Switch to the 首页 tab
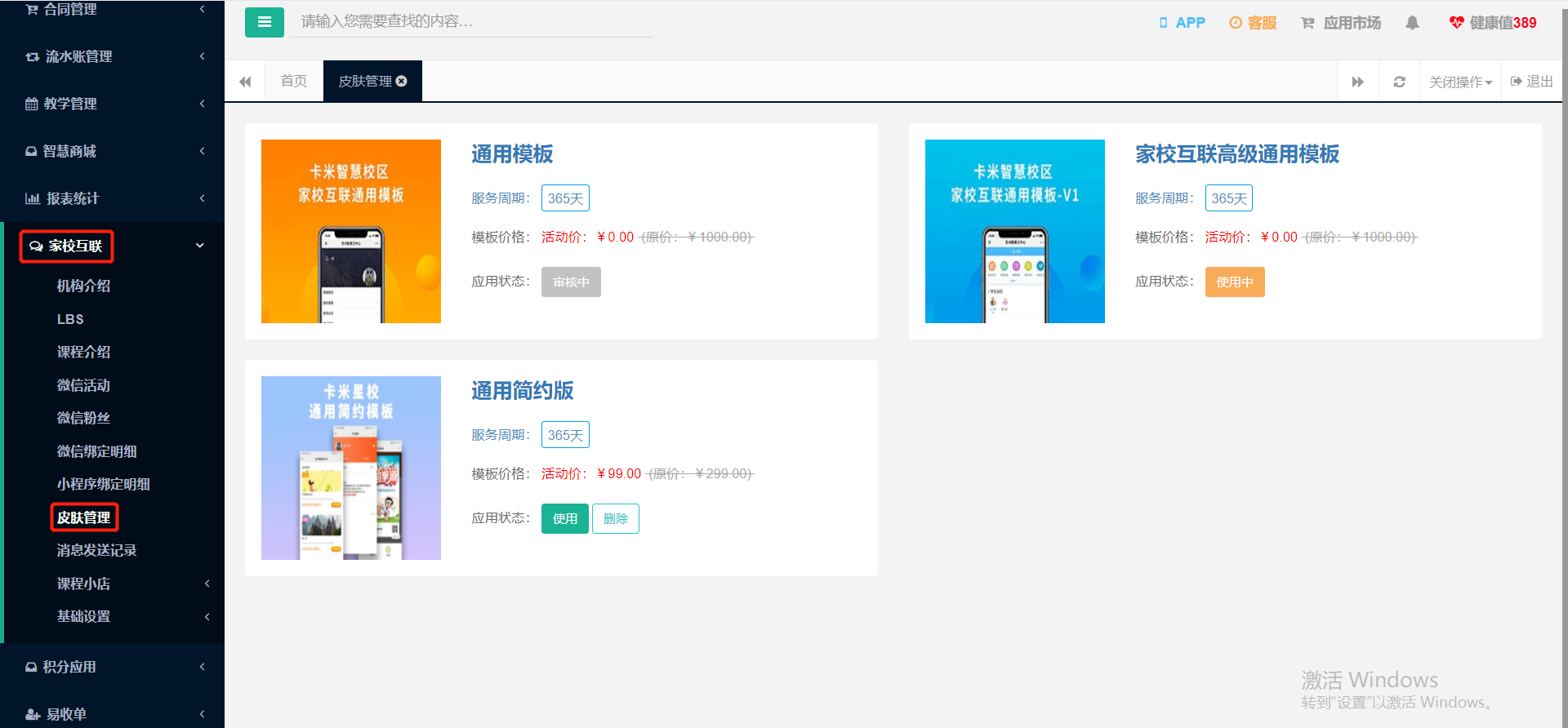This screenshot has width=1568, height=728. (294, 81)
